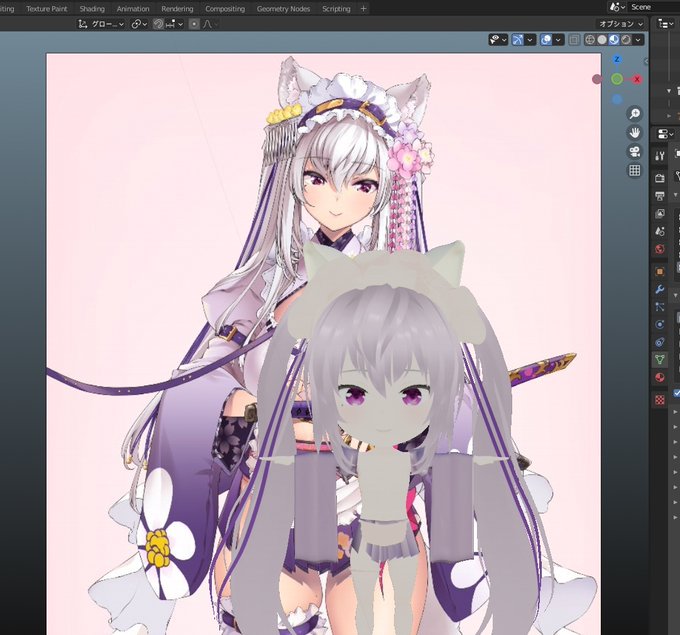Open the Physics properties tab

tap(660, 324)
